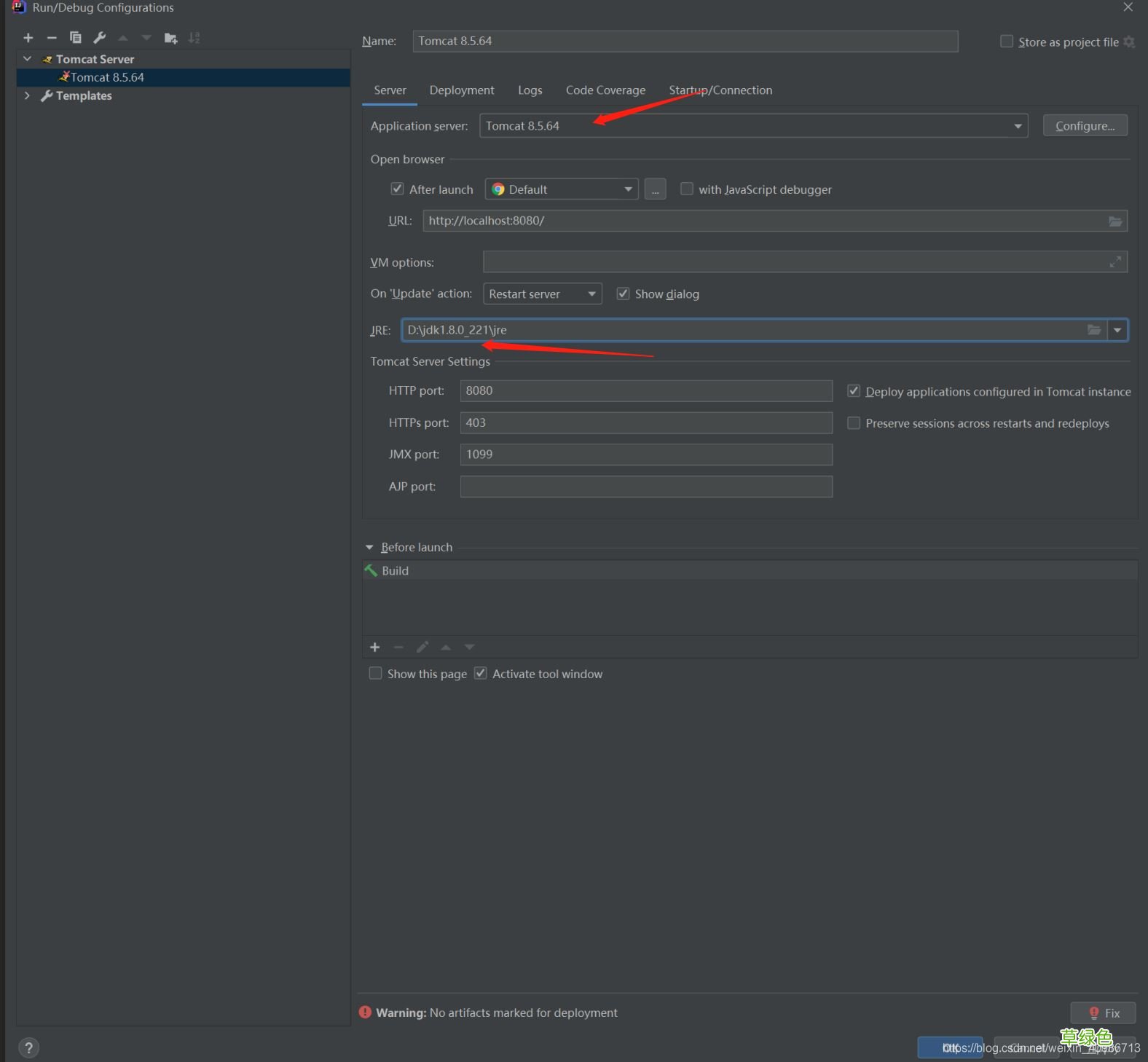Uncheck the After launch checkbox
This screenshot has height=1062, width=1148.
(x=397, y=189)
